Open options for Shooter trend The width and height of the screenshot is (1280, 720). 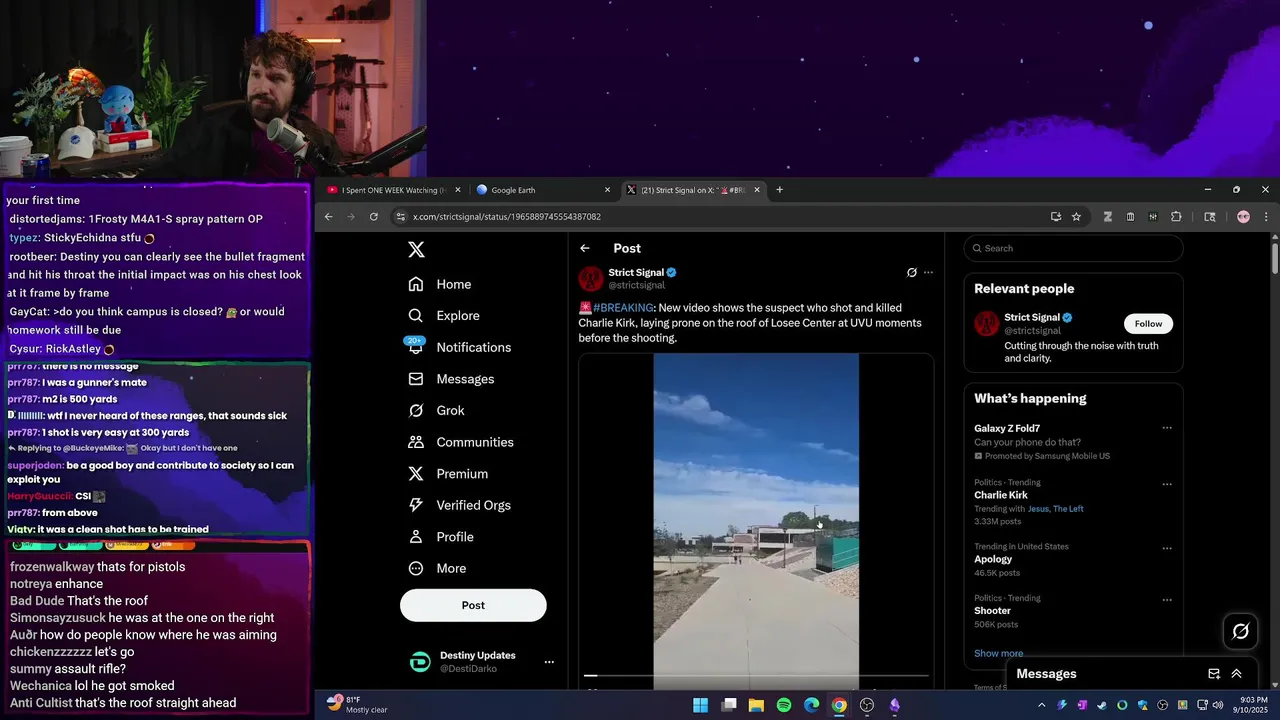coord(1167,600)
